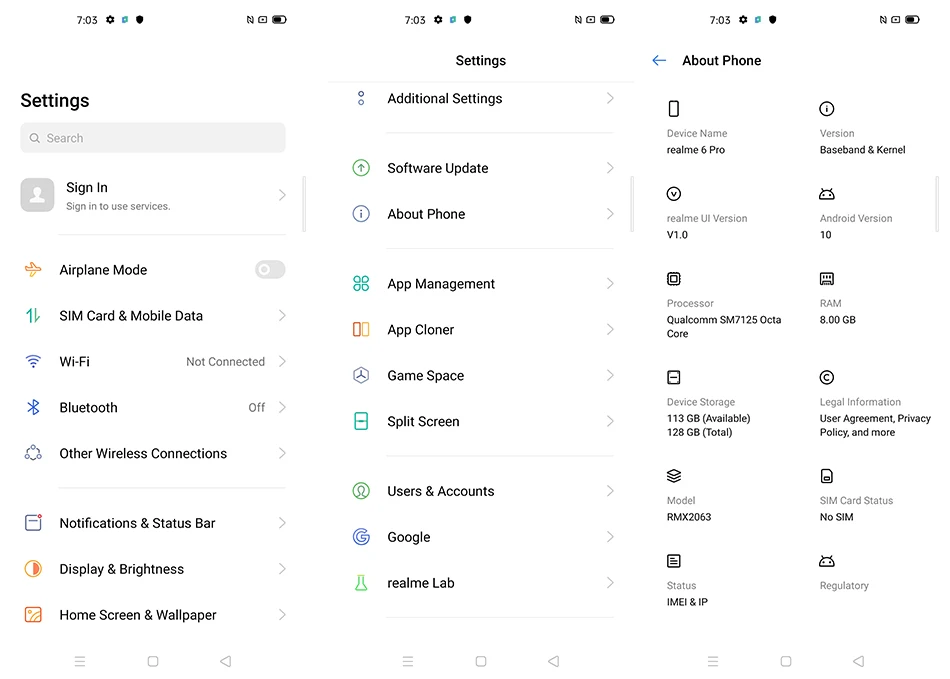Open Additional Settings chevron arrow
Screen dimensions: 950x679
[x=610, y=98]
